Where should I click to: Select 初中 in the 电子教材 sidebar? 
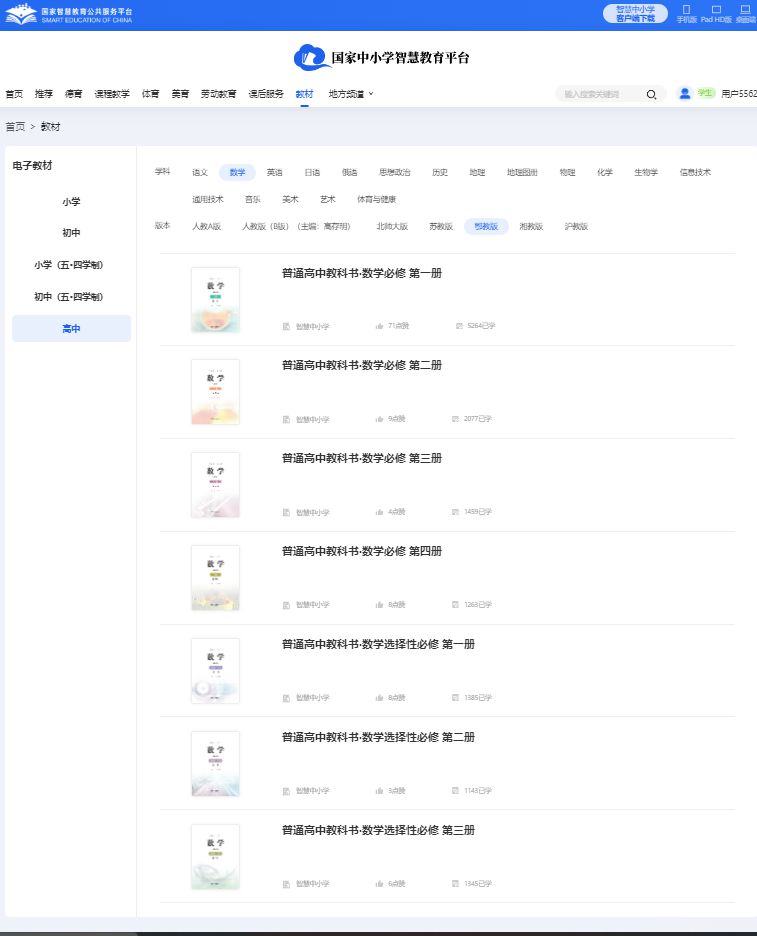[71, 233]
